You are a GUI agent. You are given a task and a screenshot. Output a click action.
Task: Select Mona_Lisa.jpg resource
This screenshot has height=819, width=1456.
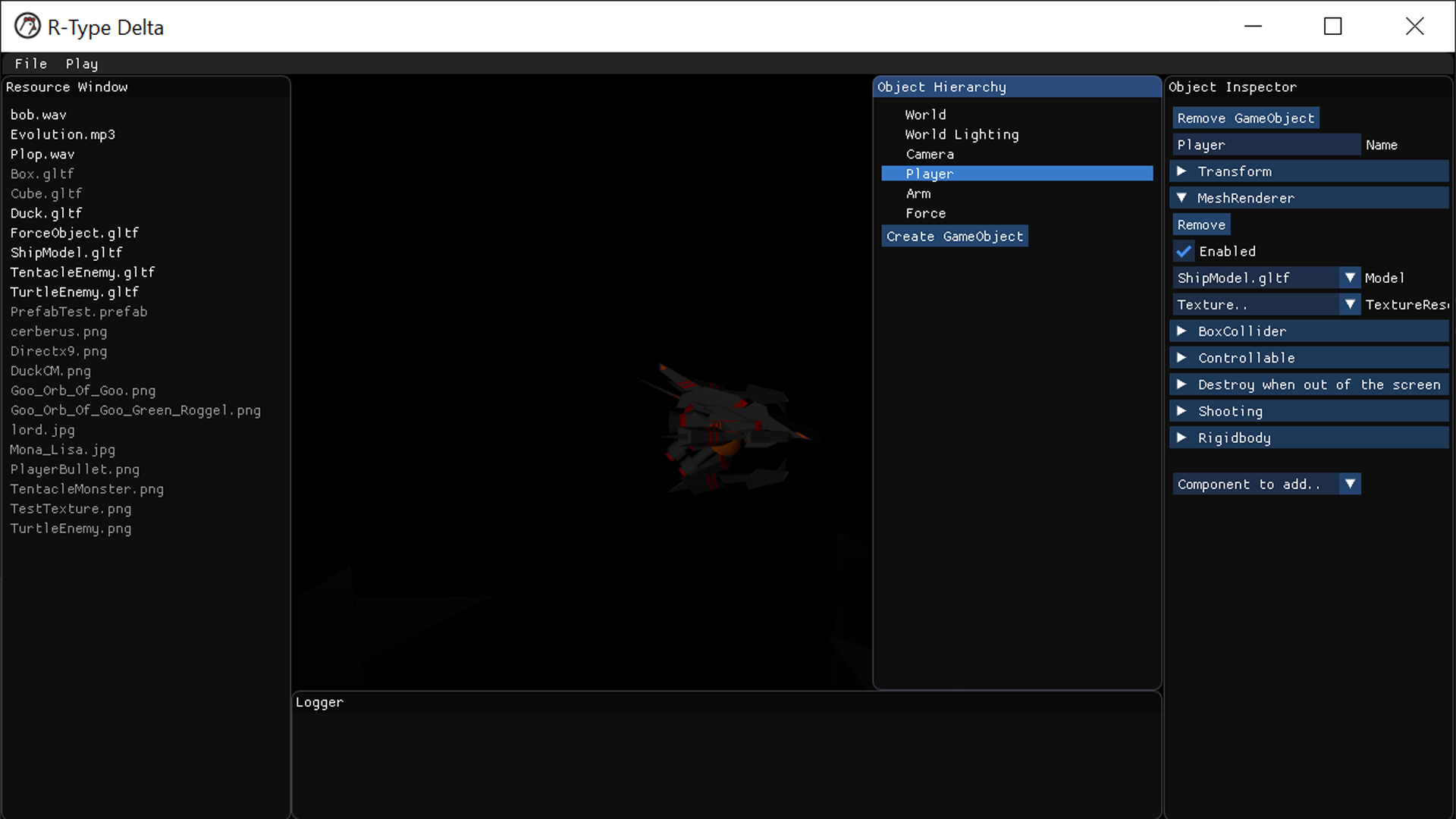click(63, 450)
